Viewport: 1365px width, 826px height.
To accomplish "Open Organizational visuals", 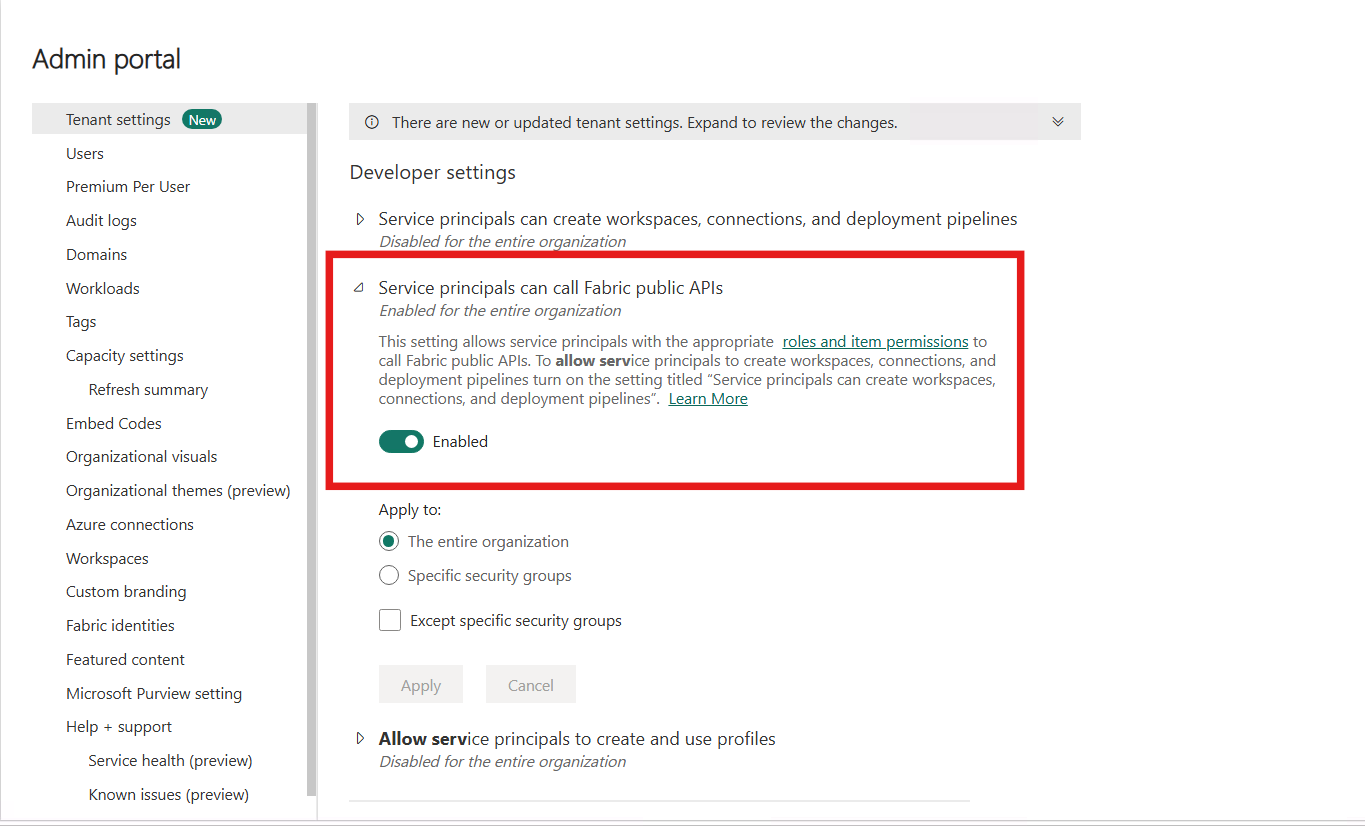I will point(141,457).
